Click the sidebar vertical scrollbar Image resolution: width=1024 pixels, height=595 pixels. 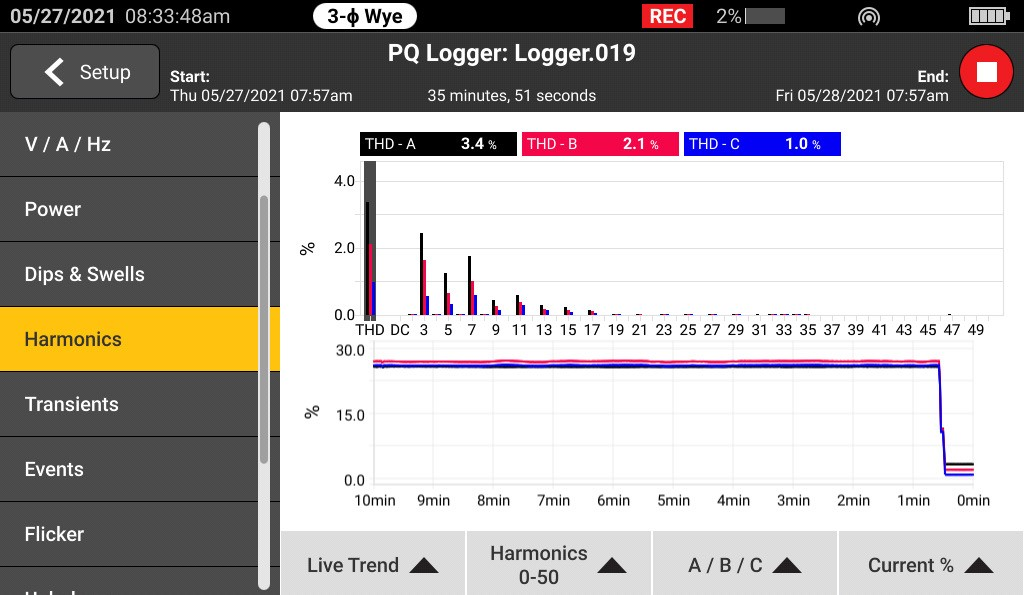263,330
